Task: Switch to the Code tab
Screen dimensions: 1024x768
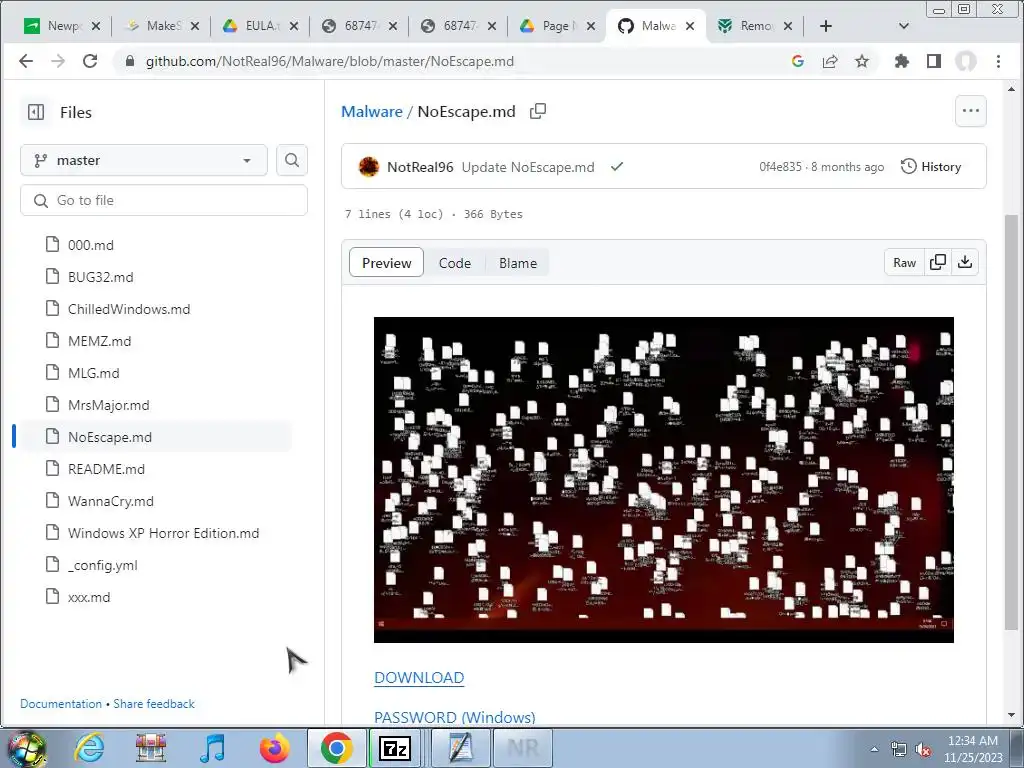Action: click(455, 263)
